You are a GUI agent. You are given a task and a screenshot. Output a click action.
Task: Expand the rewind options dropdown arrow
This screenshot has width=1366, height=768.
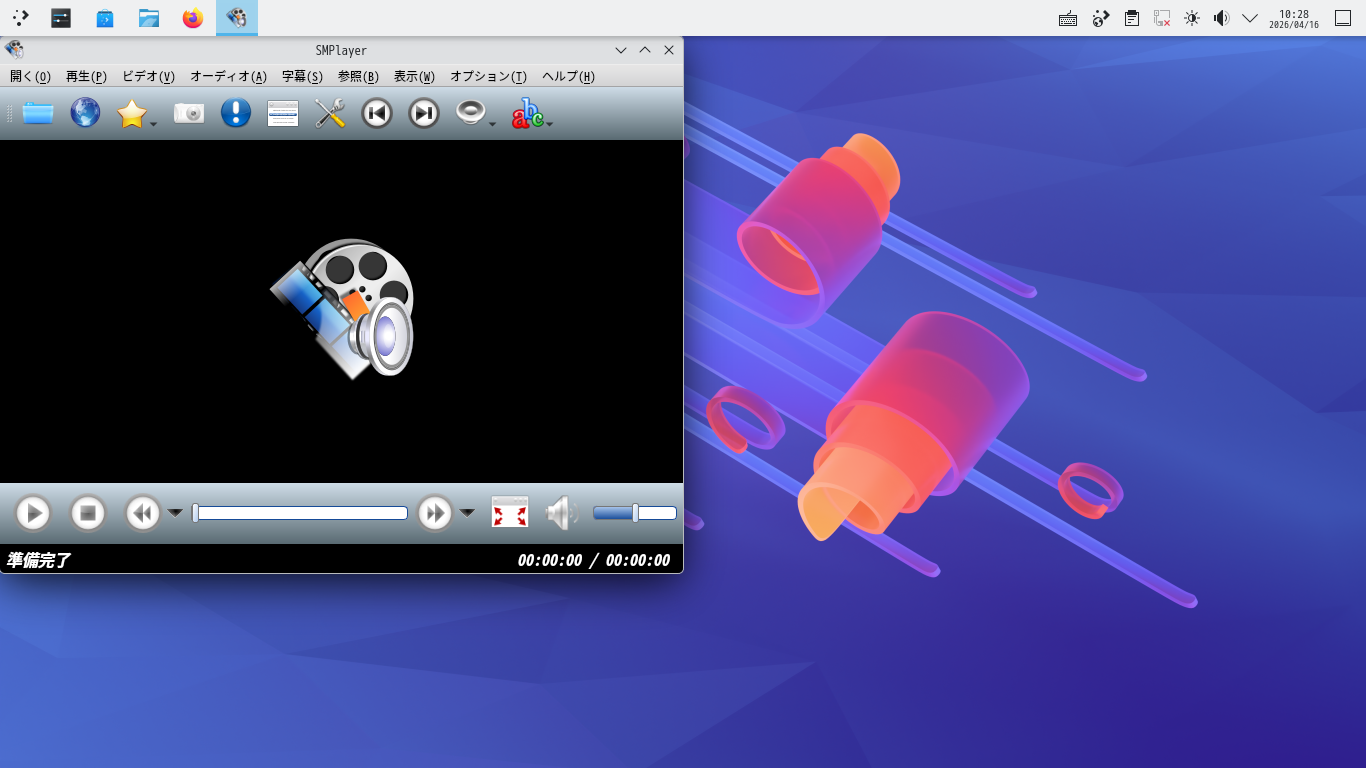pyautogui.click(x=175, y=513)
